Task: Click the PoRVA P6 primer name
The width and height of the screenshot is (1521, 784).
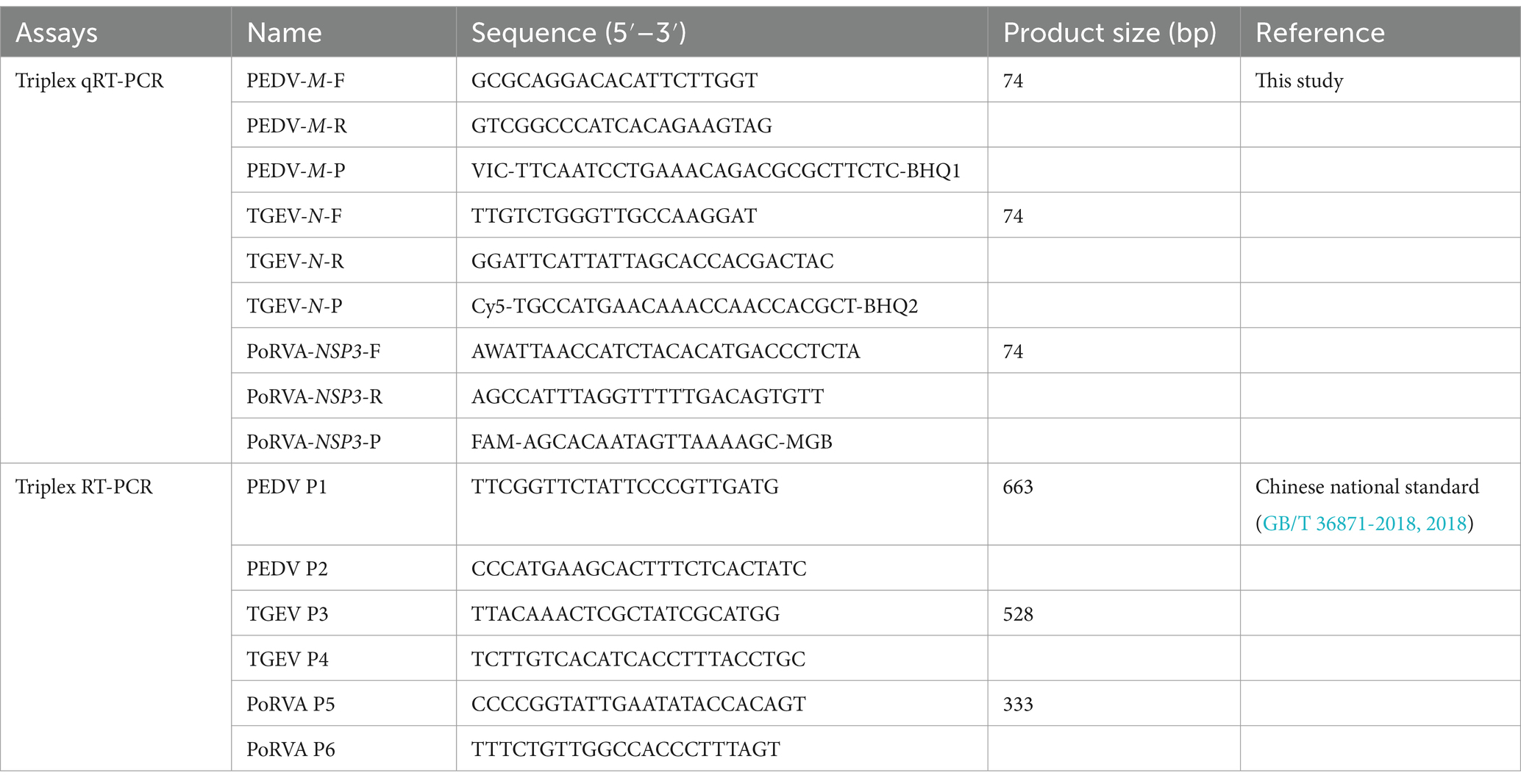Action: click(x=291, y=749)
